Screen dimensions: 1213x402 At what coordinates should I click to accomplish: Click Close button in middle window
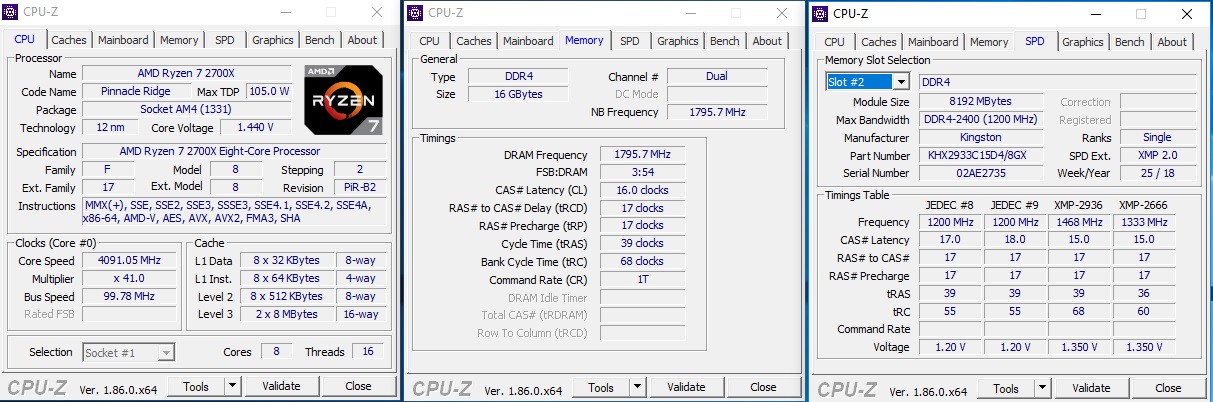coord(763,387)
